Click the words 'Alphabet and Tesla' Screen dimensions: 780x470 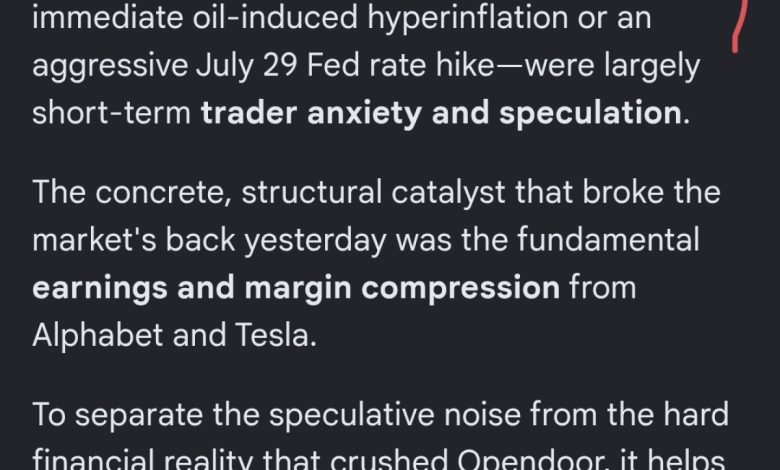(172, 335)
